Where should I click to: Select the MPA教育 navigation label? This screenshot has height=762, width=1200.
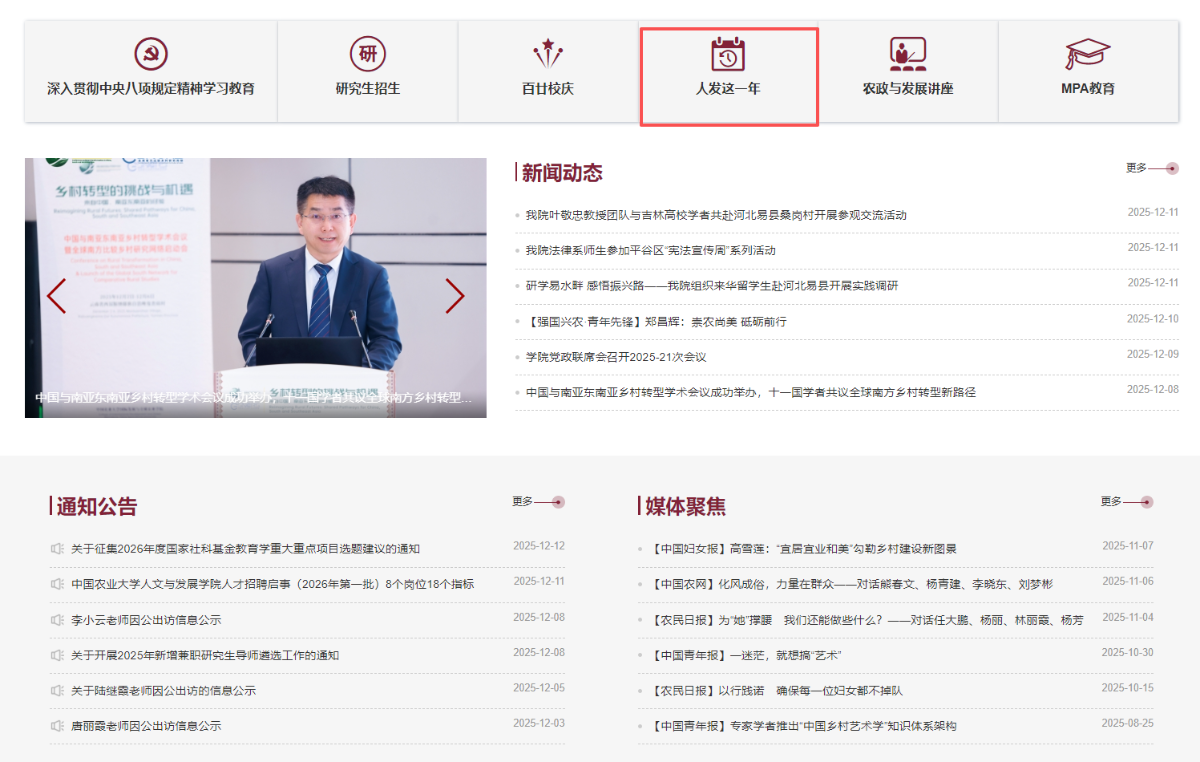pos(1087,89)
